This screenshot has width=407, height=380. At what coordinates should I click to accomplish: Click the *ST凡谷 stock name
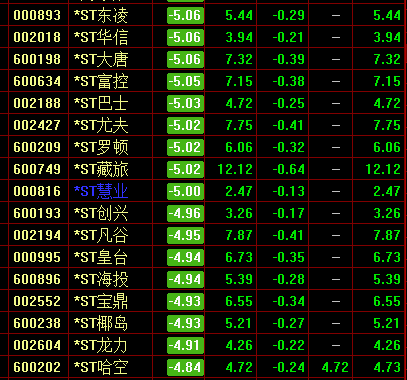101,235
